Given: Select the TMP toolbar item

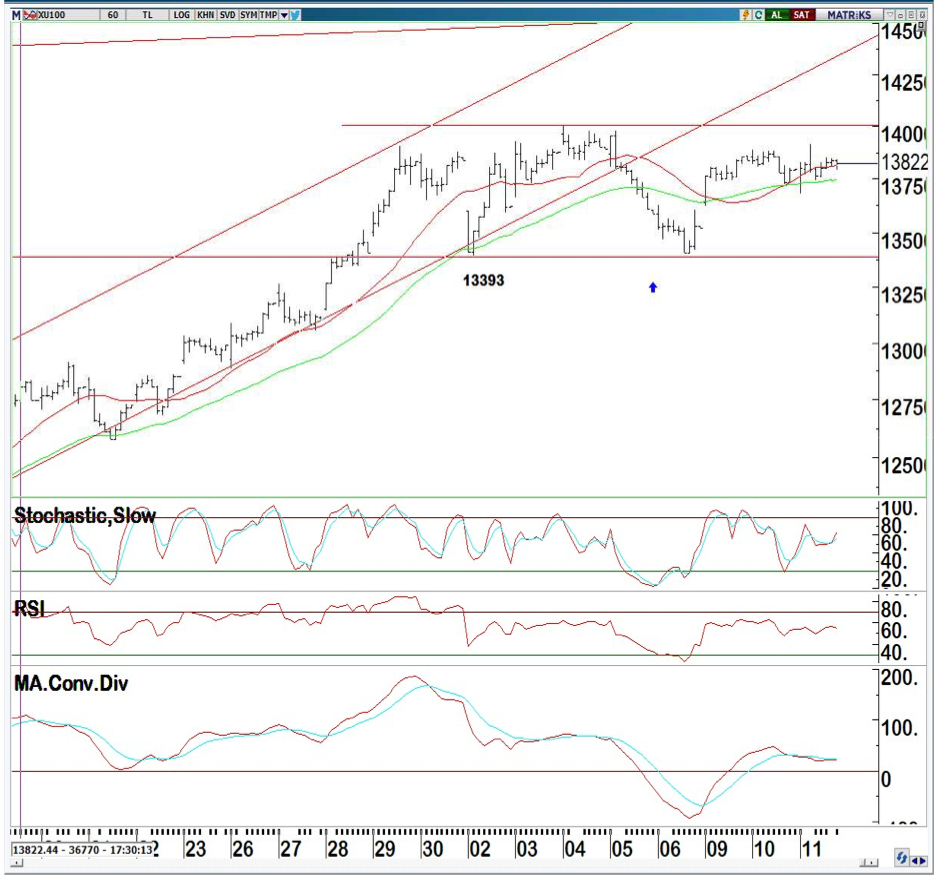Looking at the screenshot, I should 268,15.
